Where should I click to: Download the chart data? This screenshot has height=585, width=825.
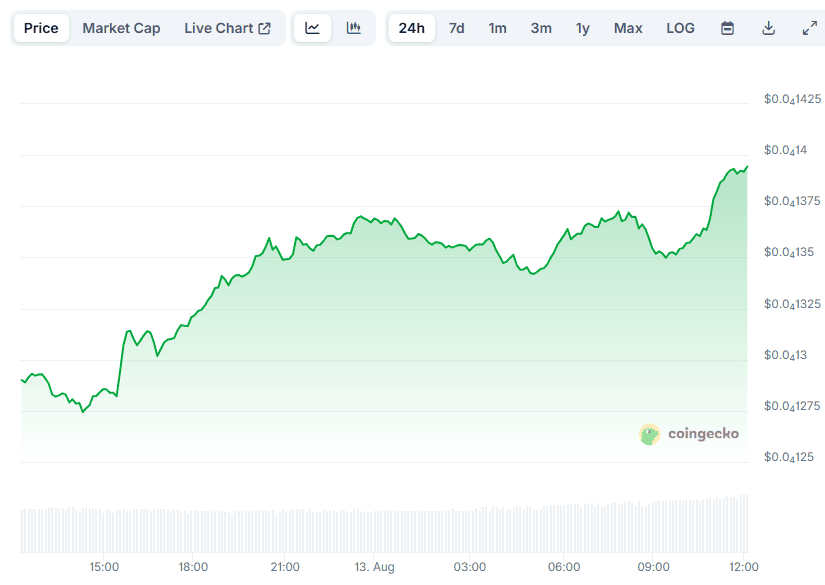768,28
